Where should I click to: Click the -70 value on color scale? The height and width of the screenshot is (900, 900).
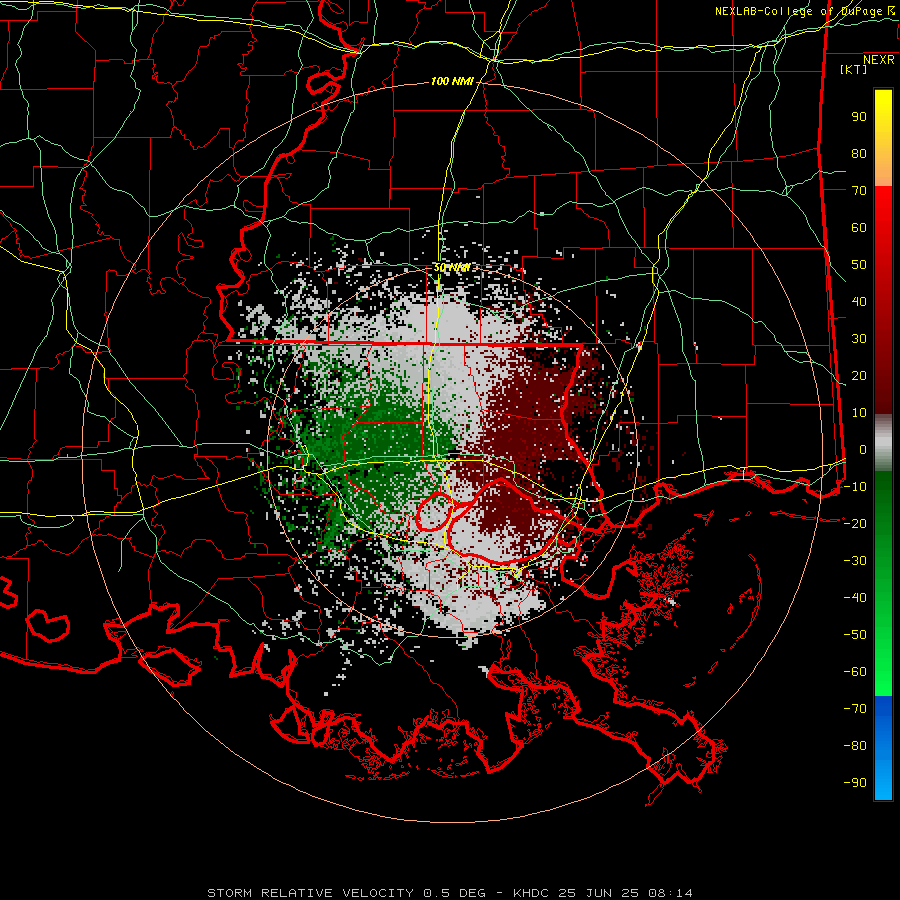(x=855, y=709)
